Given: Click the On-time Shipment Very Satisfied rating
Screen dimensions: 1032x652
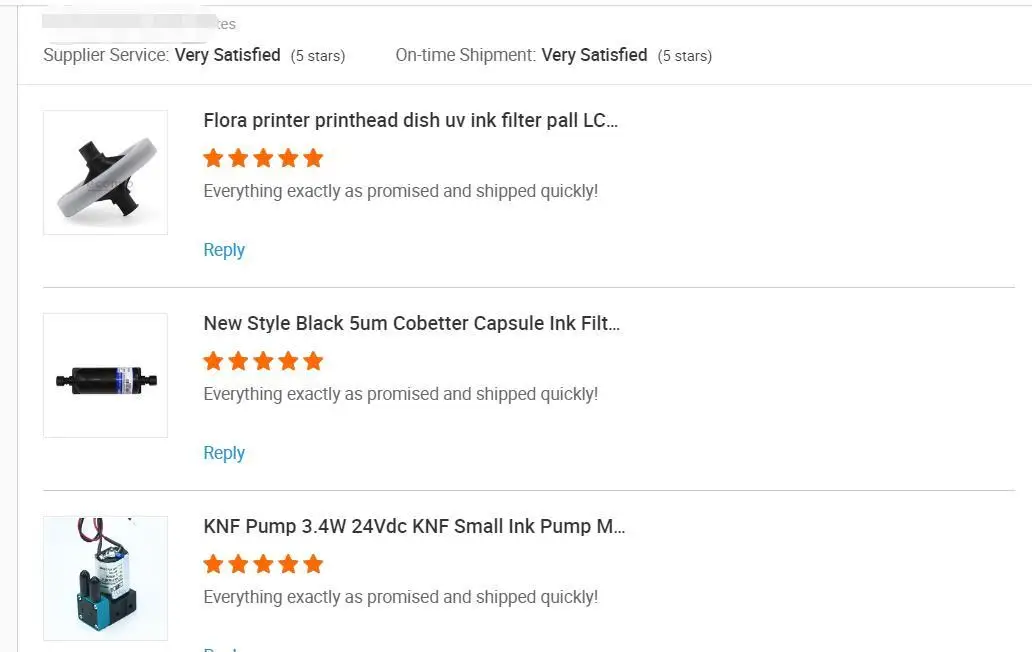Looking at the screenshot, I should click(x=594, y=56).
